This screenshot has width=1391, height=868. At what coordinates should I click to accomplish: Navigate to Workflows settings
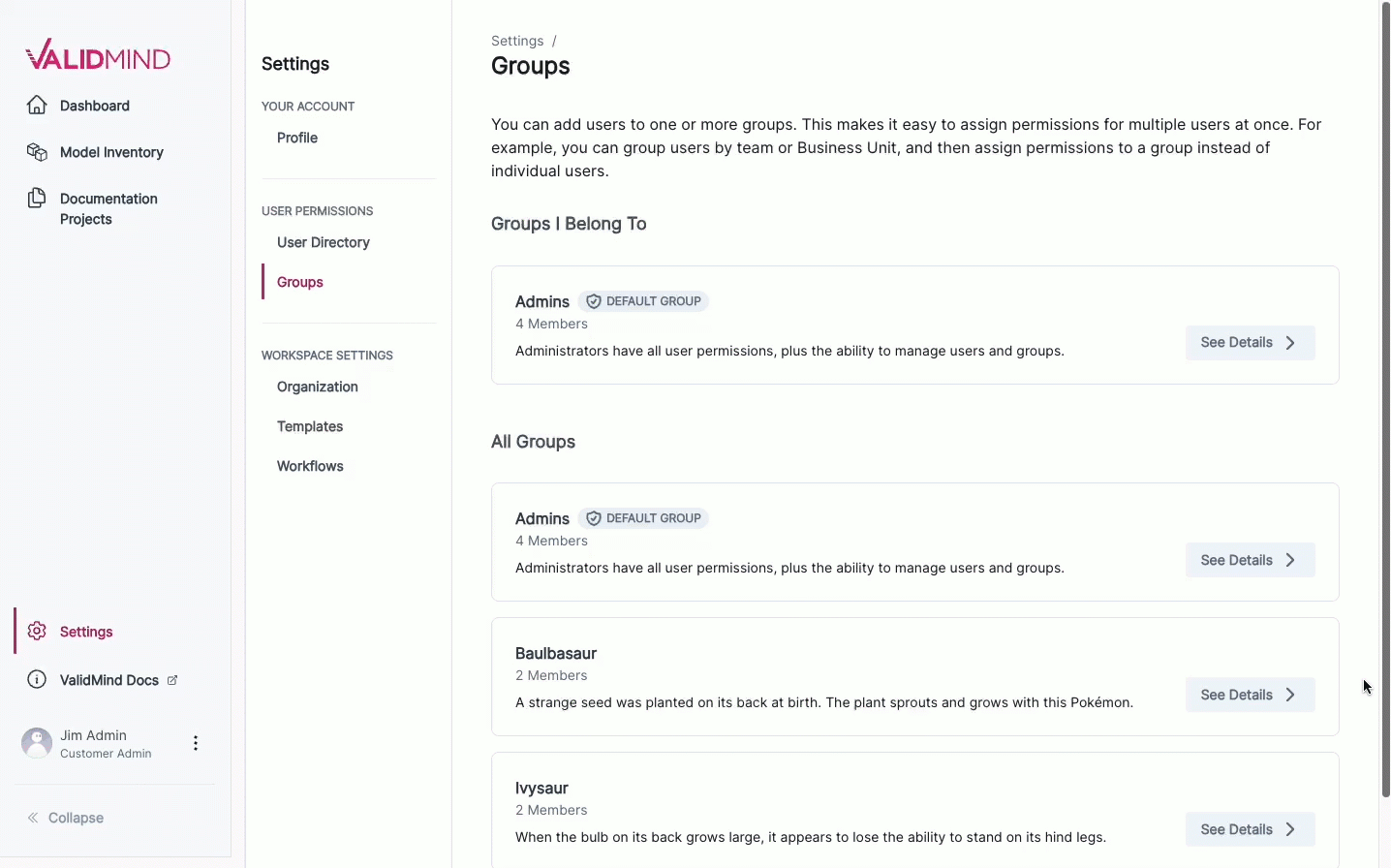click(309, 466)
